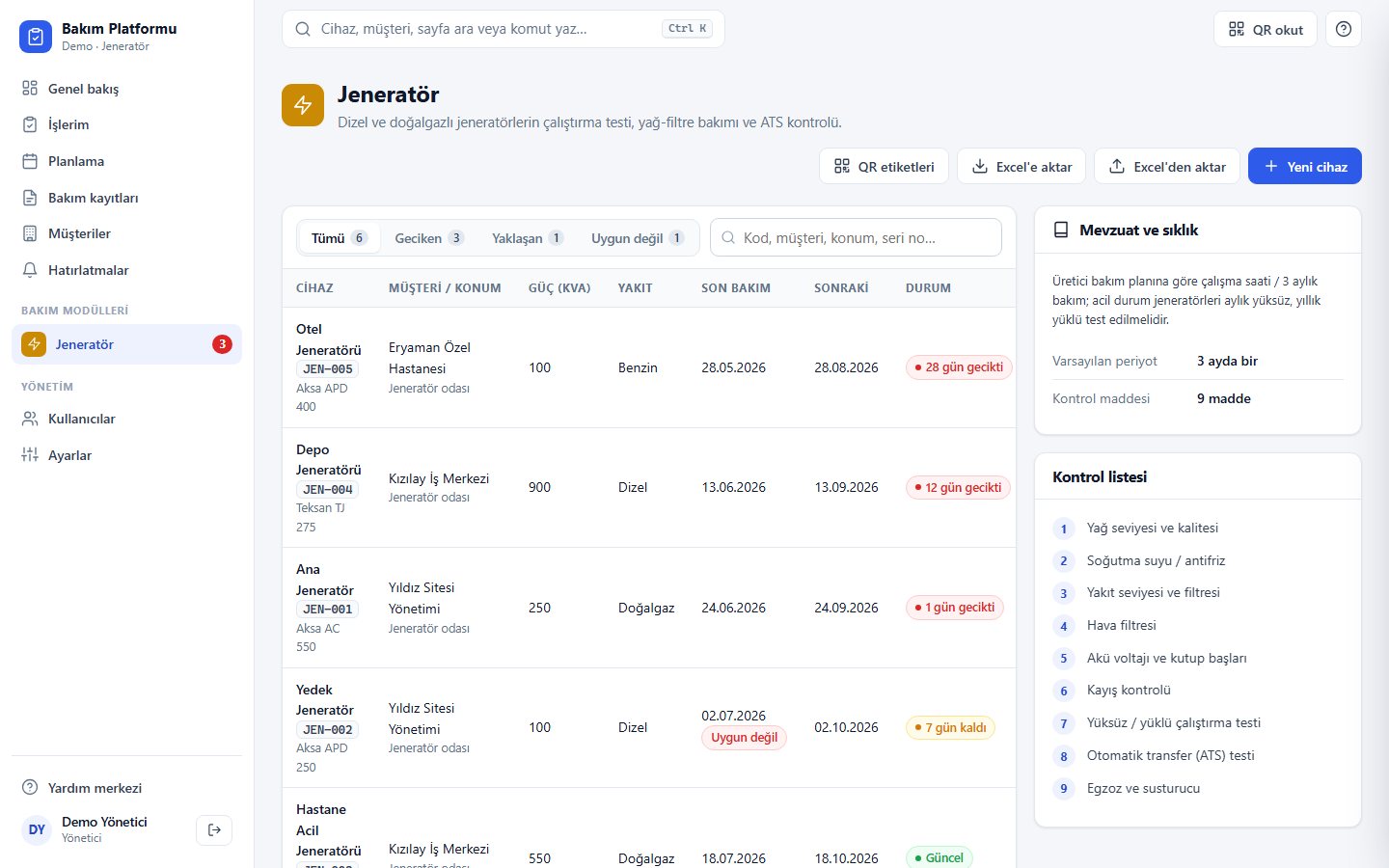Open Planlama calendar page
This screenshot has width=1389, height=868.
(x=126, y=161)
